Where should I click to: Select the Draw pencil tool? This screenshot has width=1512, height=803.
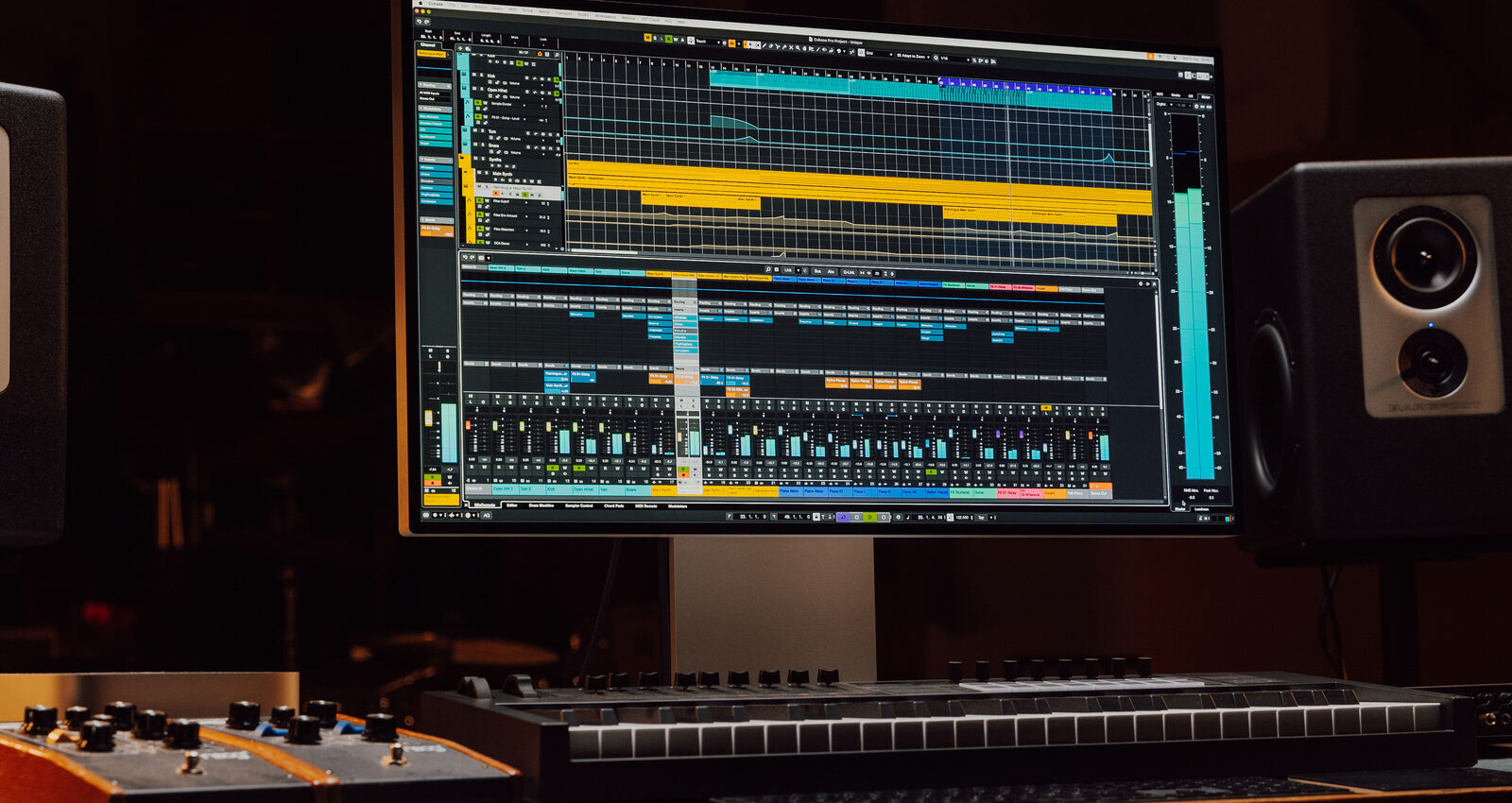(765, 45)
